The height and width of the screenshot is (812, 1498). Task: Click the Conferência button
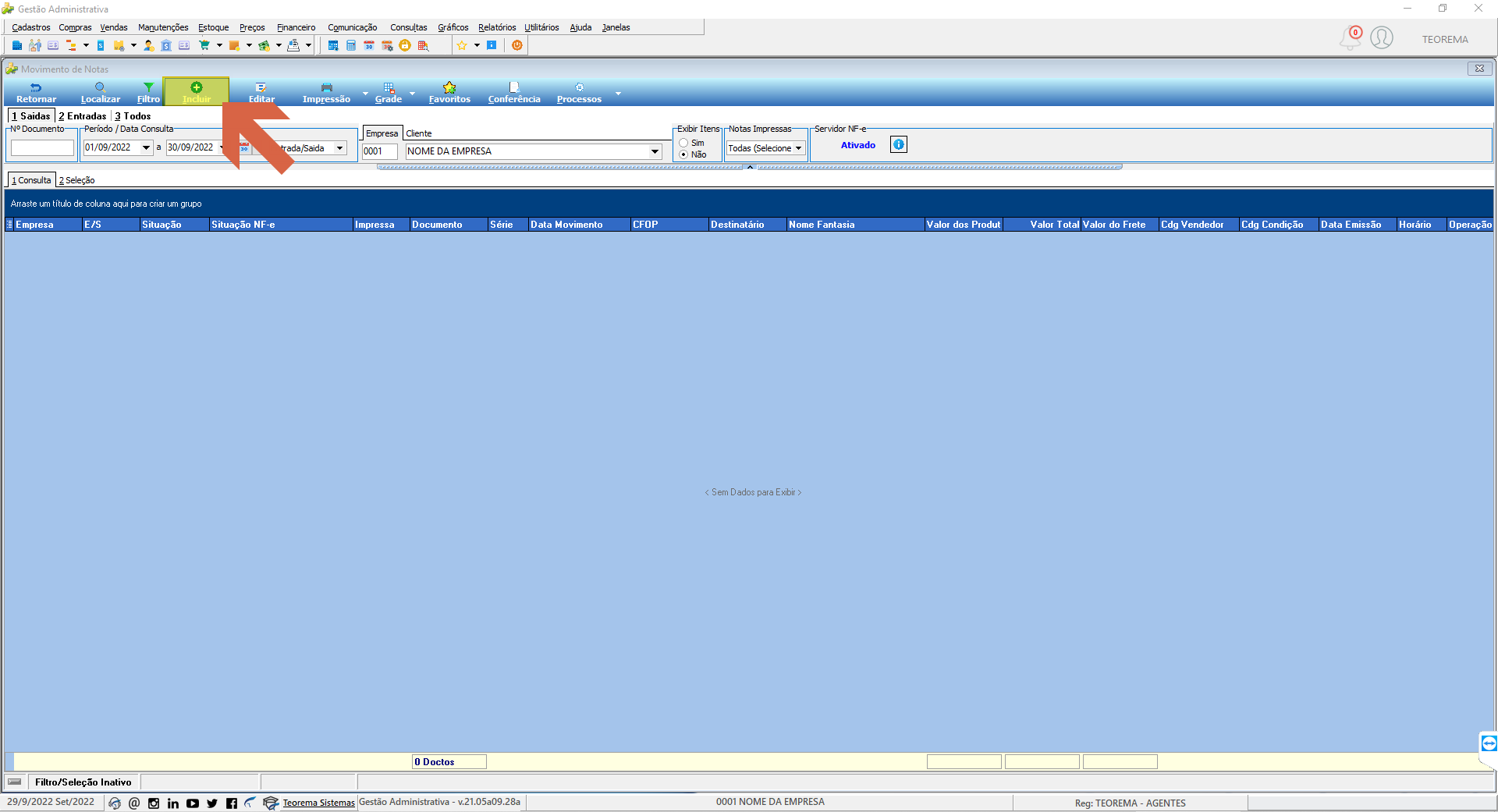pyautogui.click(x=514, y=93)
